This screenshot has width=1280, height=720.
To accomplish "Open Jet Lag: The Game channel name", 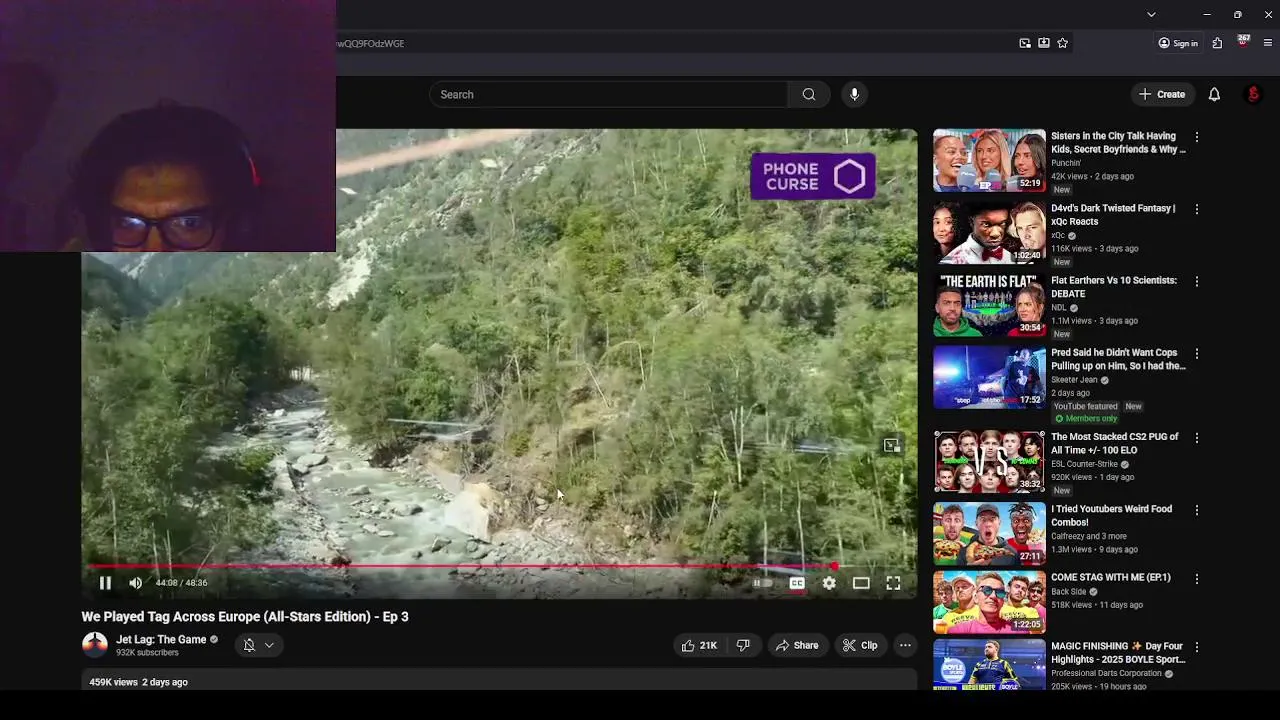I will pos(161,639).
